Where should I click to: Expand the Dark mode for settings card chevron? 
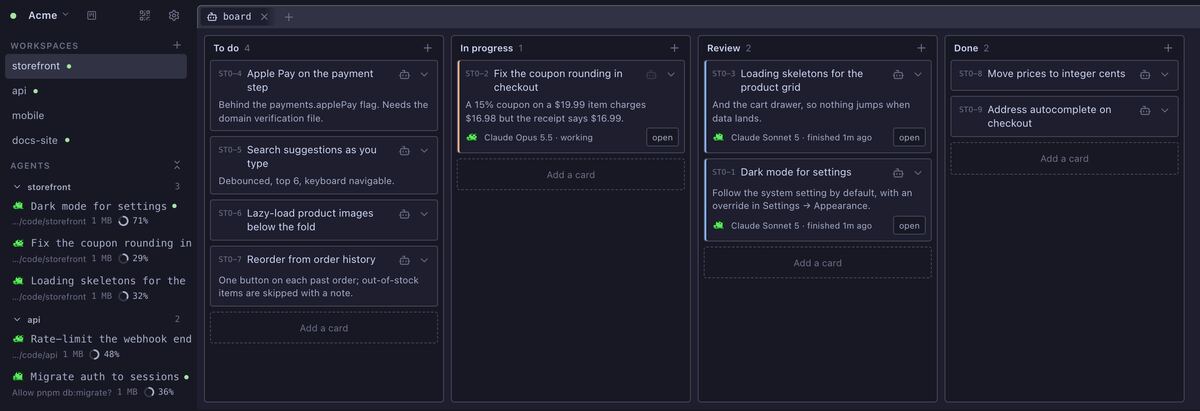click(x=918, y=172)
